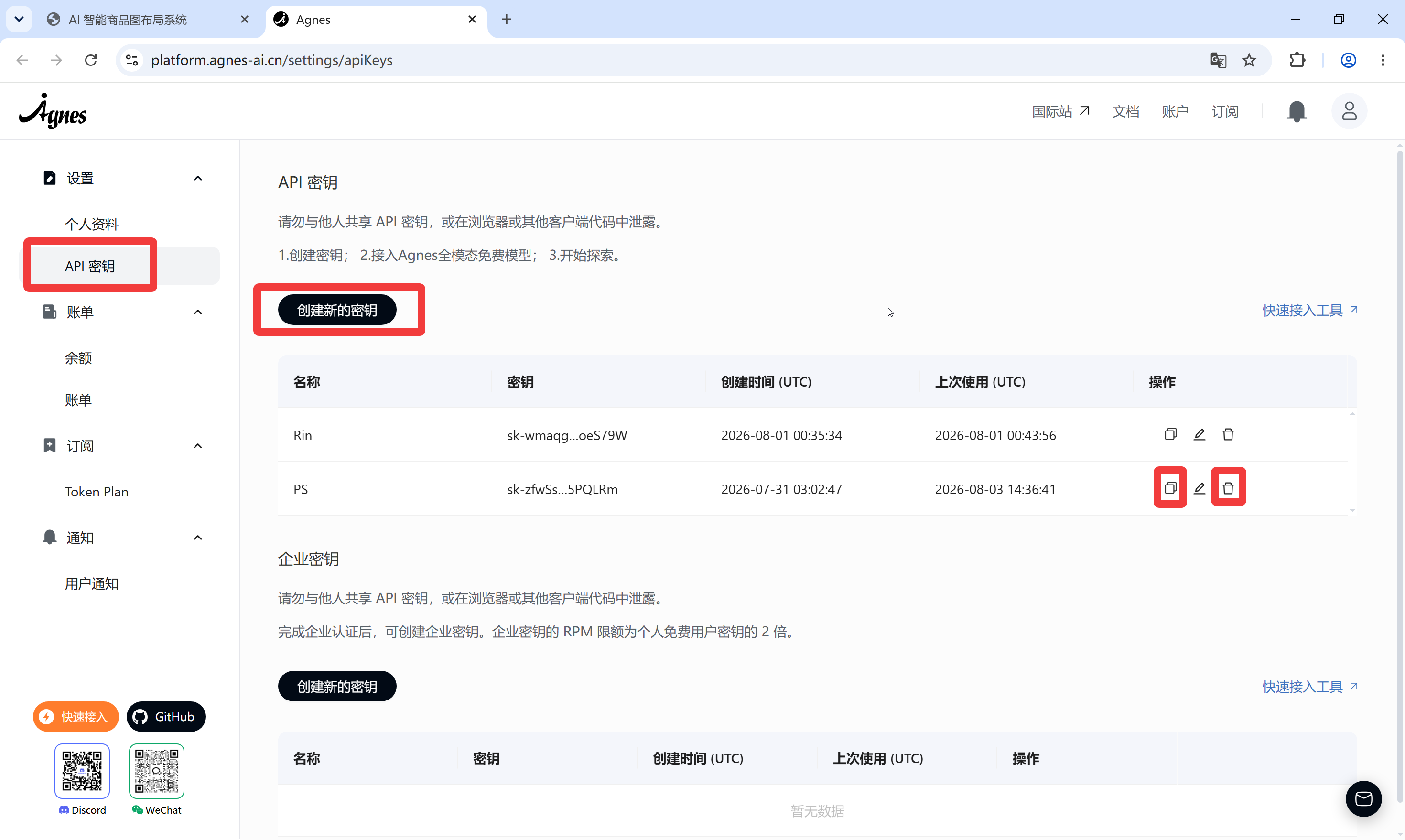
Task: Select API 密钥 in the sidebar
Action: (x=119, y=266)
